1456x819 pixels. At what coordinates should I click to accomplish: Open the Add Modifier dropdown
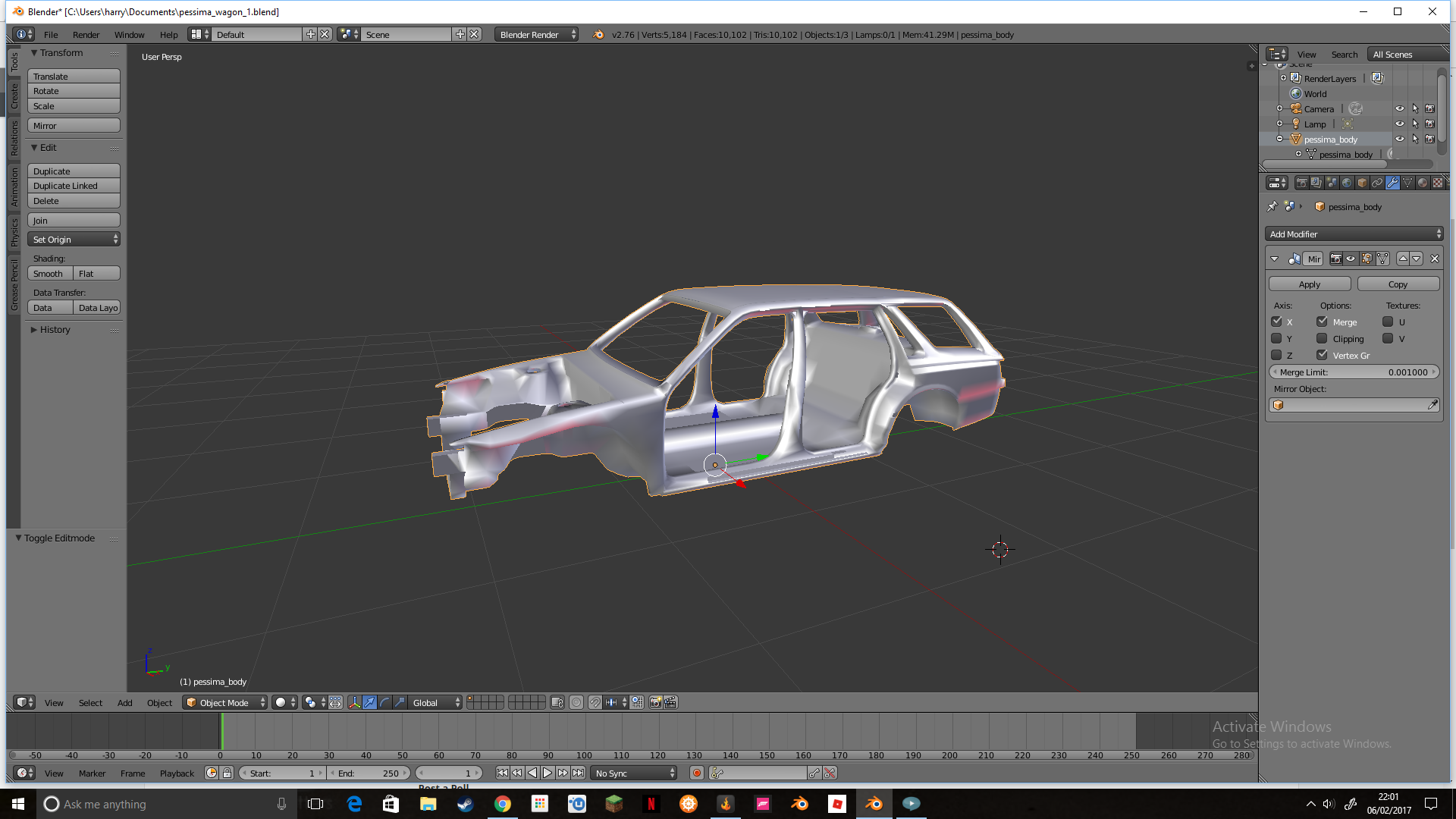click(x=1354, y=234)
